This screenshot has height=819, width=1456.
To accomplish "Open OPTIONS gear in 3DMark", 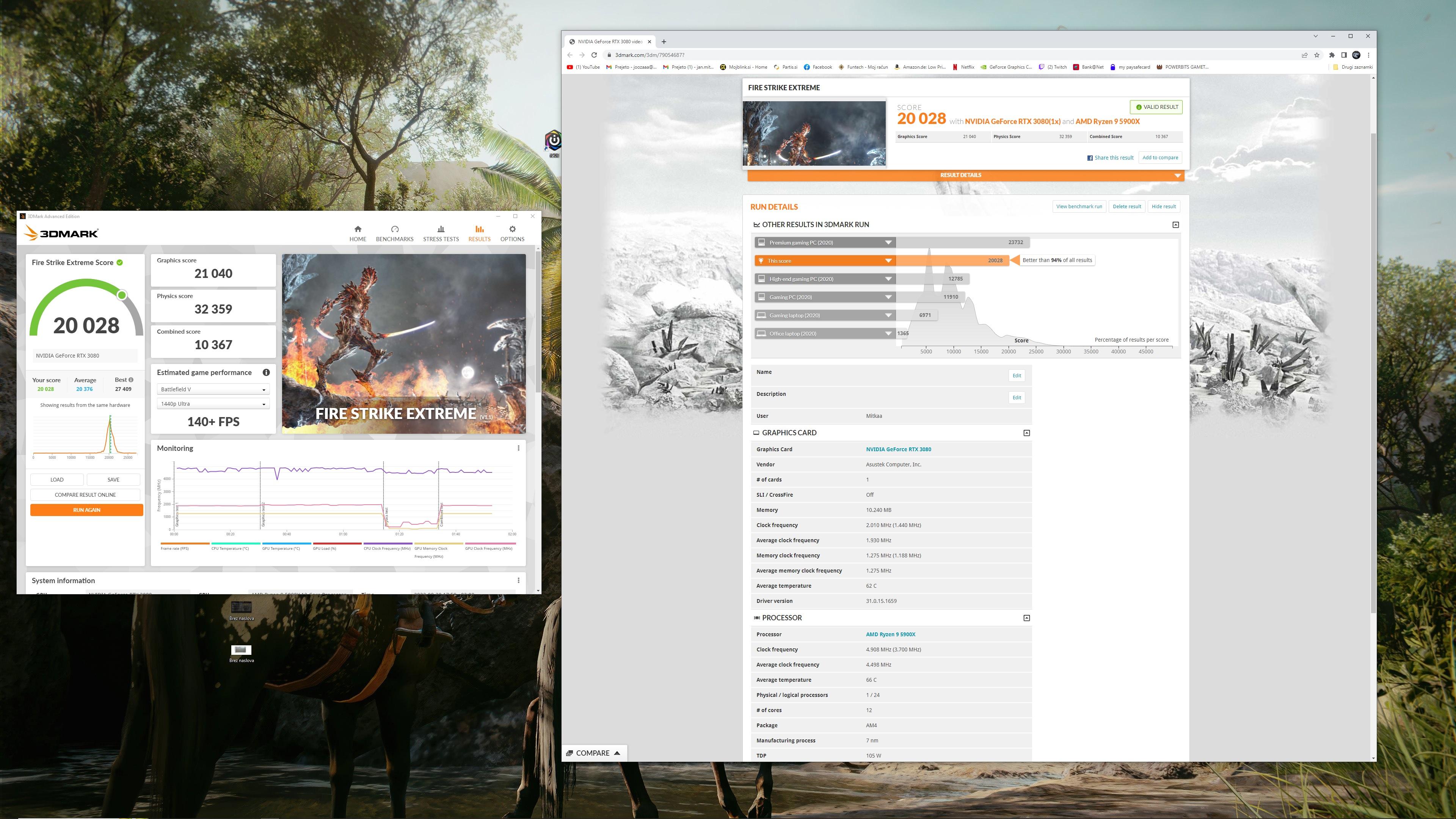I will click(512, 234).
